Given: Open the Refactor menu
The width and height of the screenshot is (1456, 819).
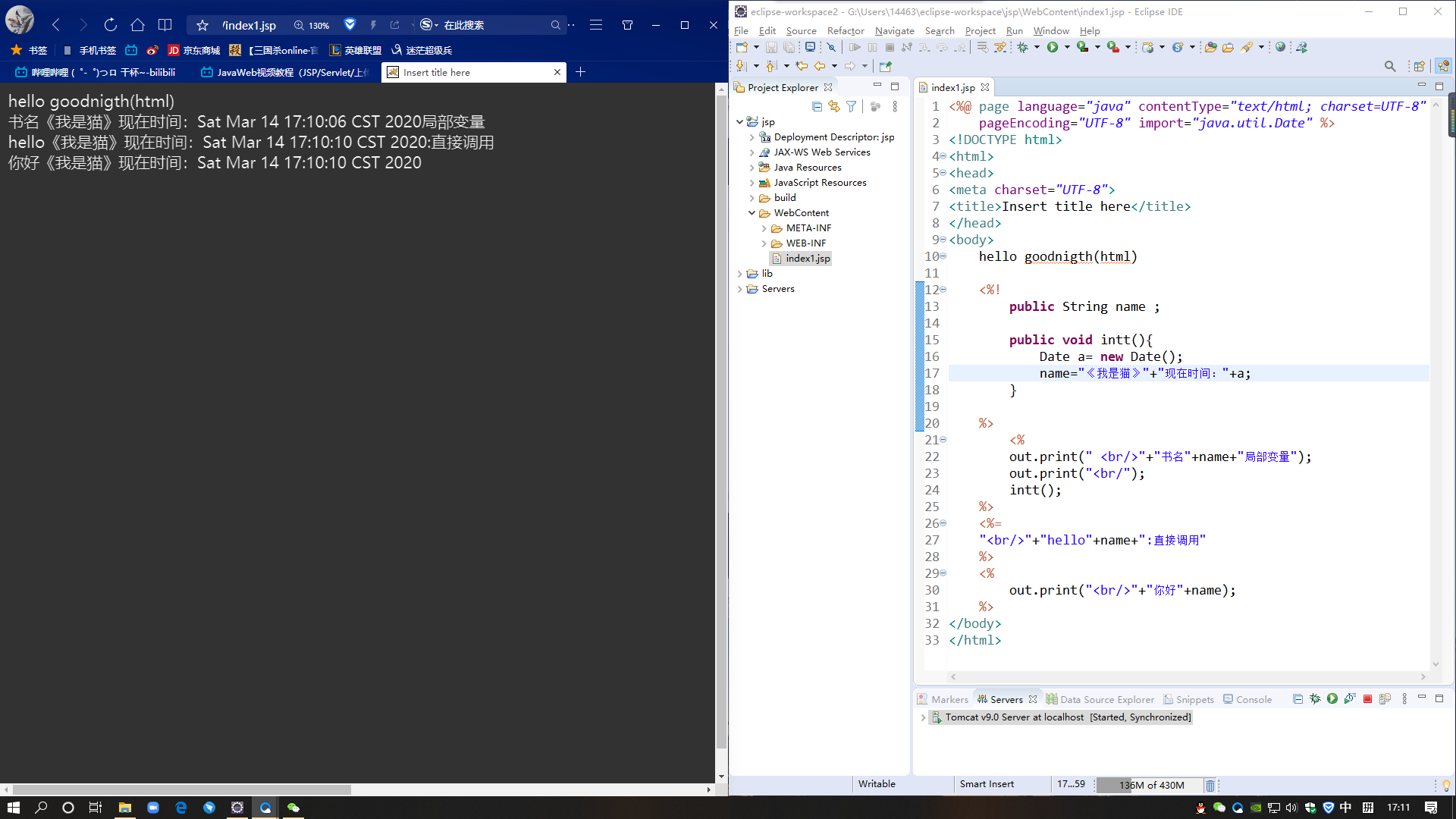Looking at the screenshot, I should click(845, 31).
